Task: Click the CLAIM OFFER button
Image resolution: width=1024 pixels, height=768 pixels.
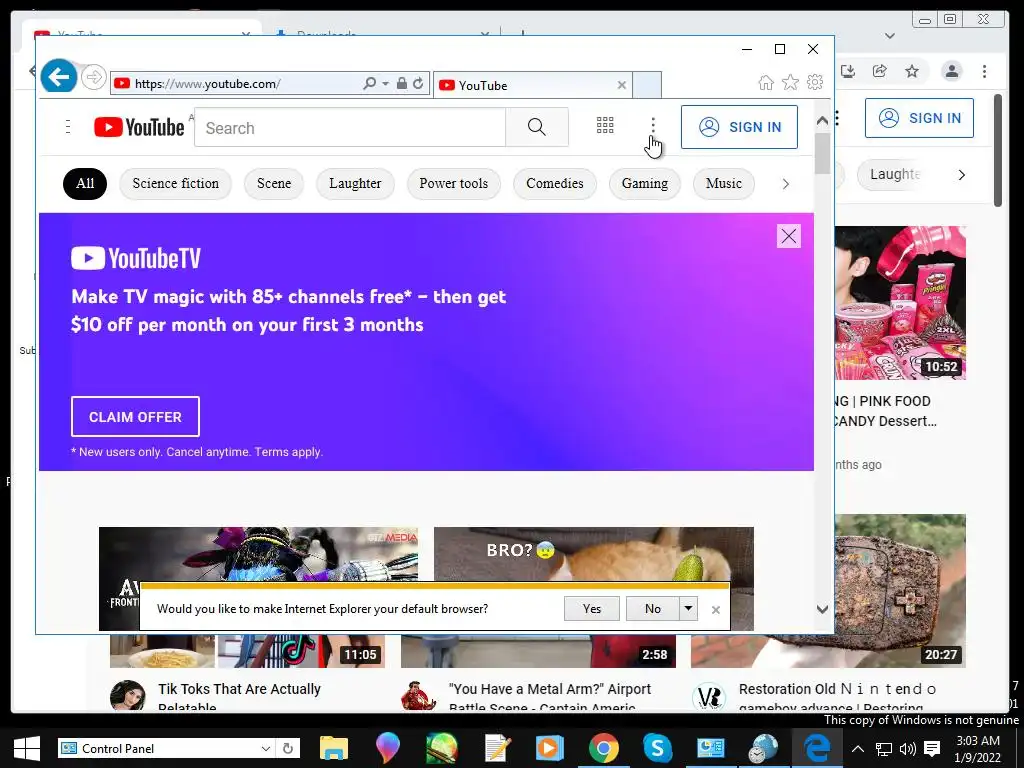Action: (135, 417)
